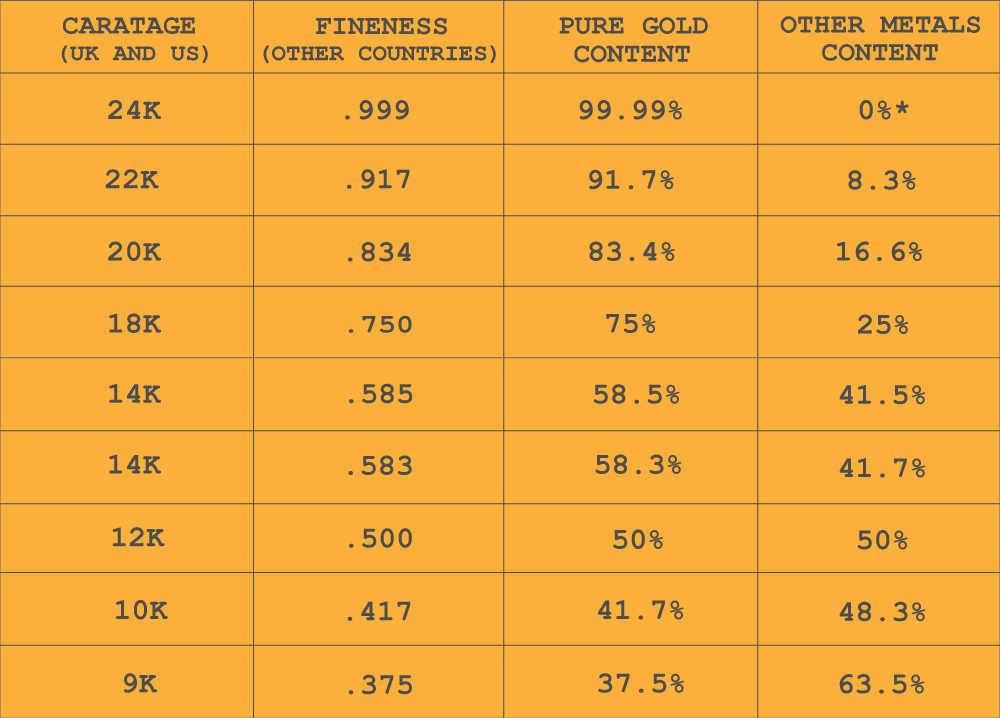
Task: Click the Fineness (Other Countries) column header
Action: (379, 40)
